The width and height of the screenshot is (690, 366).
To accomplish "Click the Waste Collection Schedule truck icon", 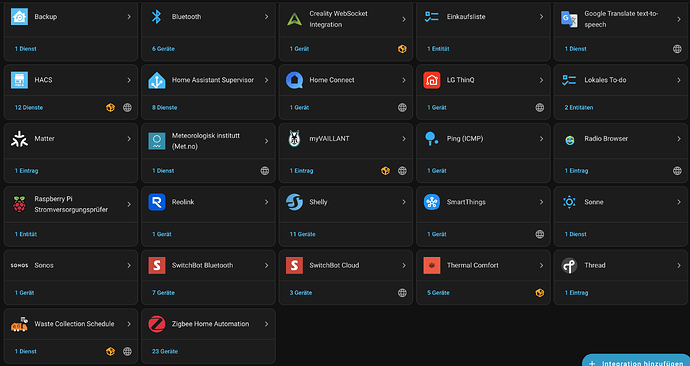I will pyautogui.click(x=19, y=324).
